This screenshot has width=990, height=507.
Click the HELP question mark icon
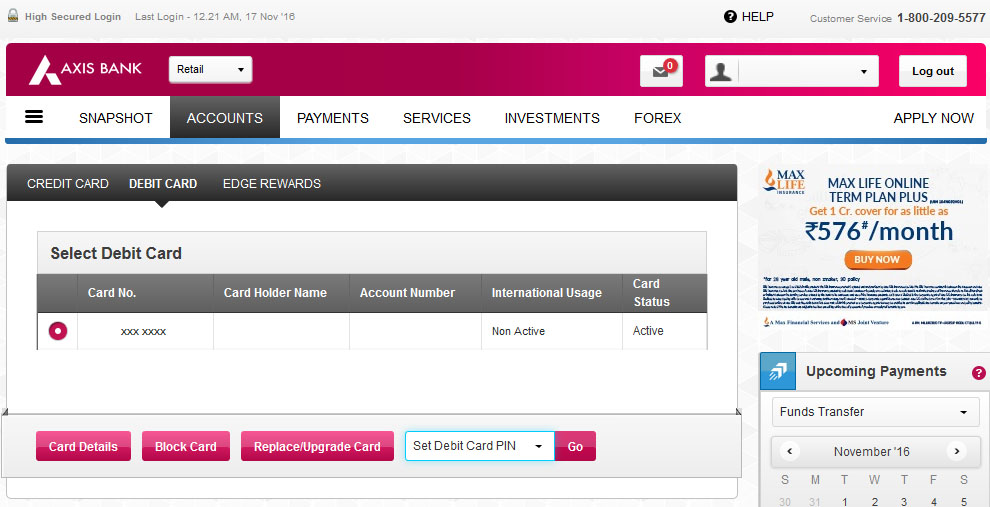(x=730, y=17)
